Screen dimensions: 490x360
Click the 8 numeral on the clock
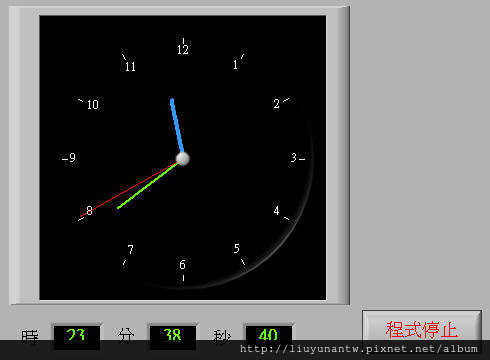pos(89,211)
